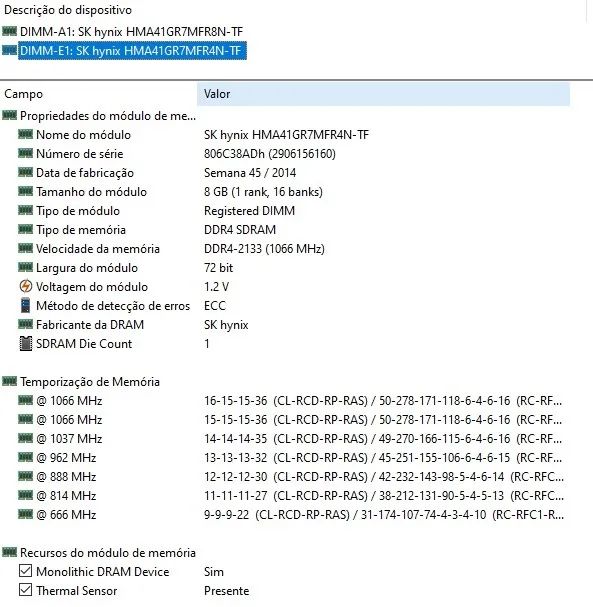Viewport: 593px width, 607px height.
Task: Click icon beside Método de detecção de erros
Action: coord(26,305)
